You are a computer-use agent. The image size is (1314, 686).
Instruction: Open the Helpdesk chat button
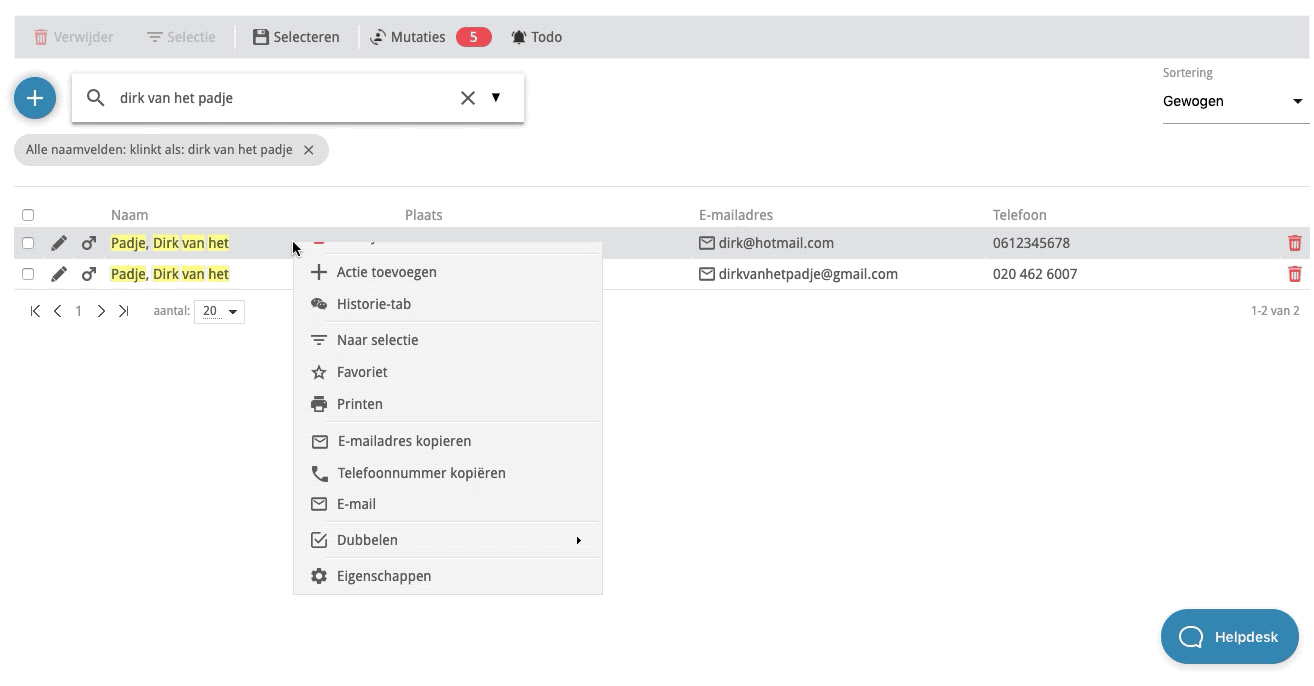point(1229,637)
